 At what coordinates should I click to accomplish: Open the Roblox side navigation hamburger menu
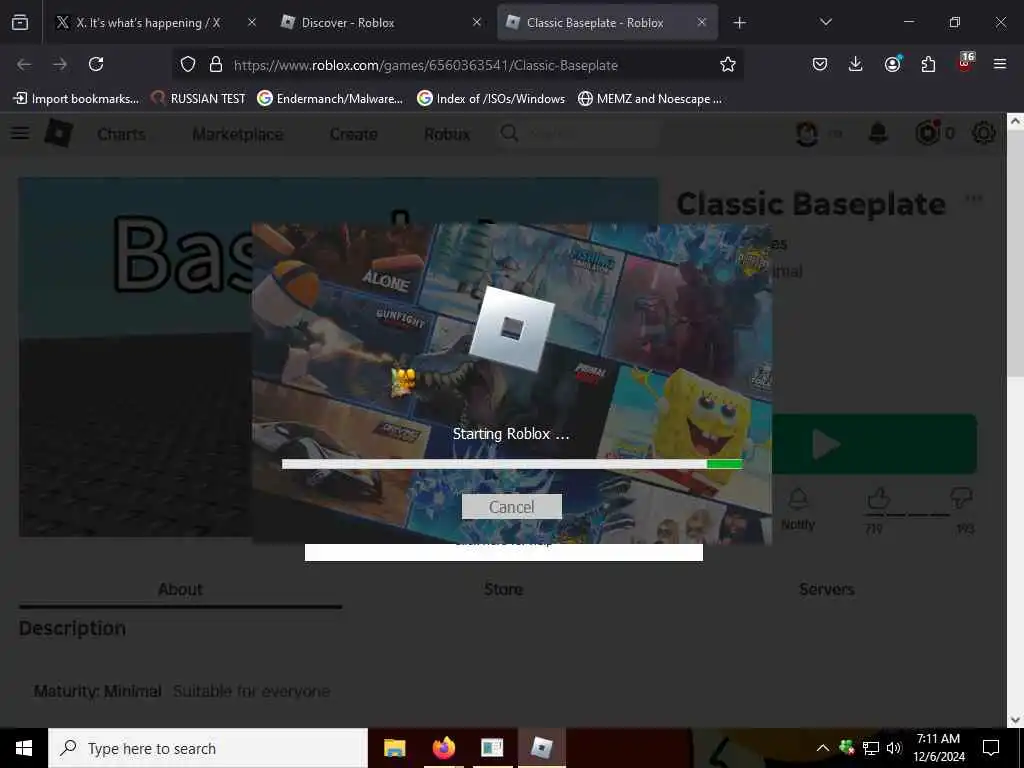coord(20,133)
